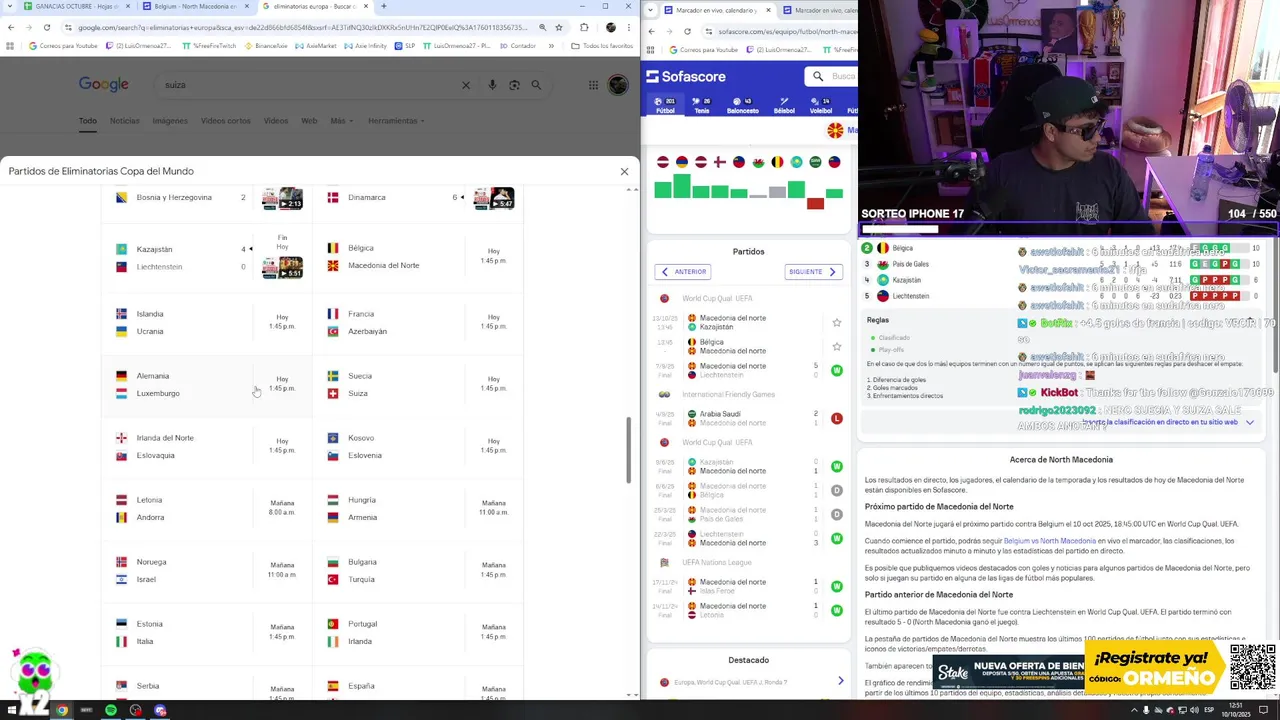Open Google Lens image search
Screen dimensions: 1280x720
pos(514,85)
